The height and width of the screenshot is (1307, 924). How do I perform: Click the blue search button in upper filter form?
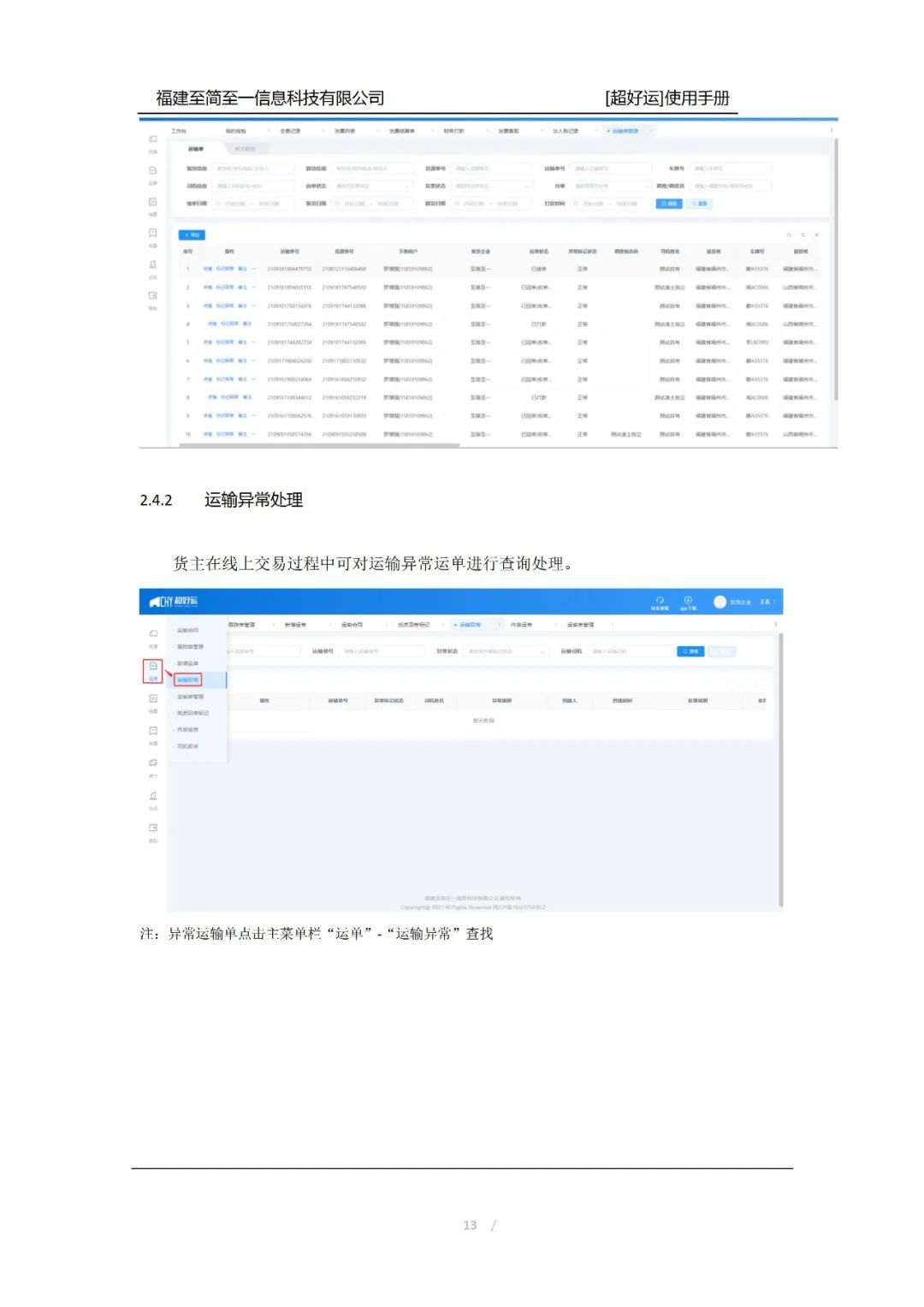669,204
